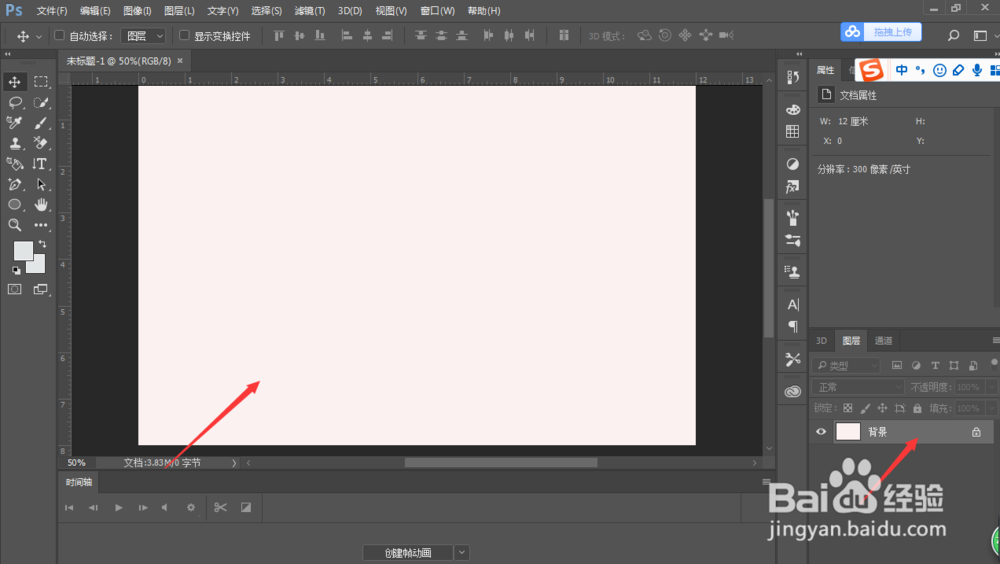Open the Paragraph panel icon
This screenshot has width=1000, height=564.
coord(793,327)
